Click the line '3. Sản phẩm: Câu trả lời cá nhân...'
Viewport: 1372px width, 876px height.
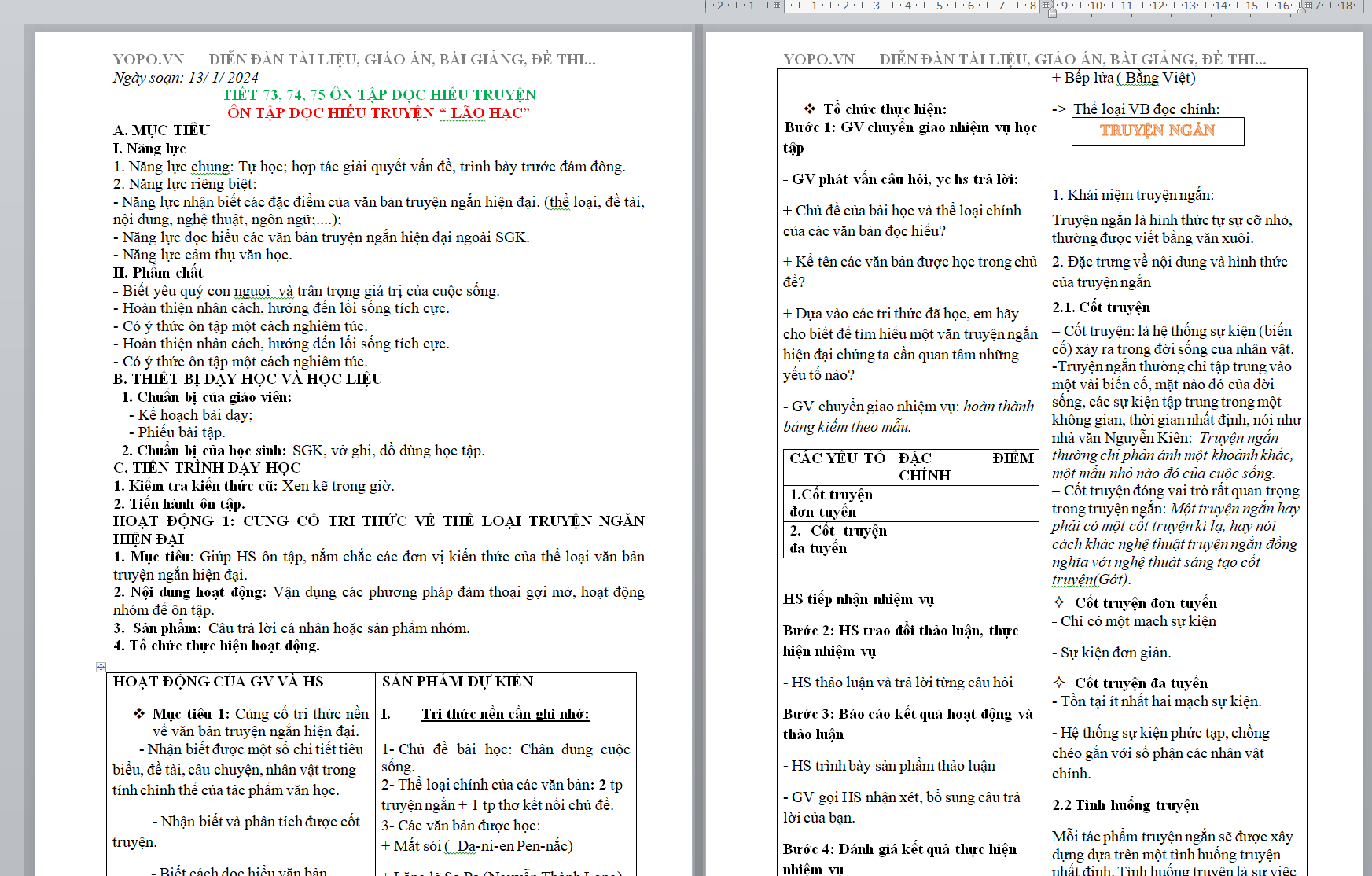point(292,628)
